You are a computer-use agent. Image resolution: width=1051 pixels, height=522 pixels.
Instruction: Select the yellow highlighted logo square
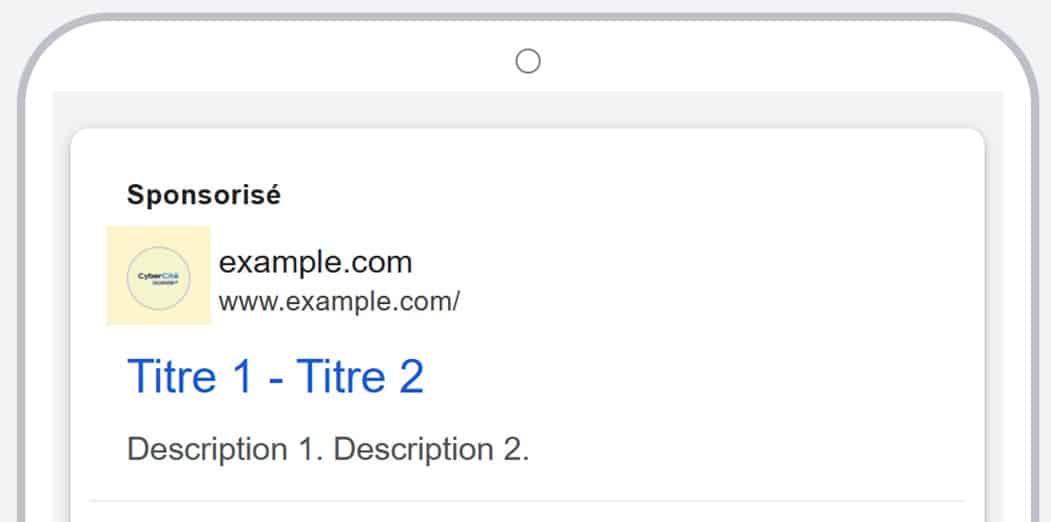coord(159,276)
